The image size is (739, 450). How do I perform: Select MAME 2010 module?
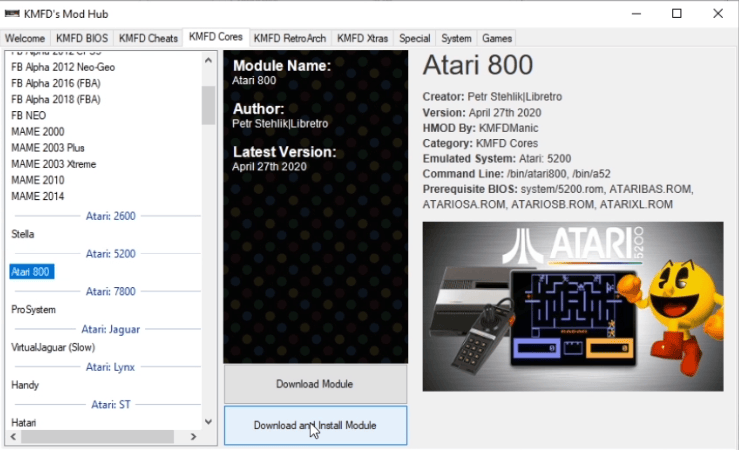tap(38, 180)
